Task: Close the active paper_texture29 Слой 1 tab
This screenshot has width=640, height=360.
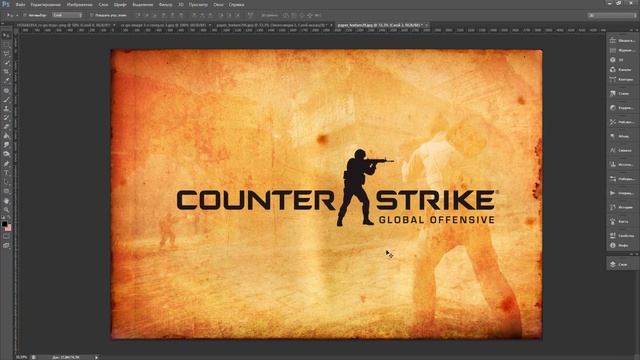Action: (427, 25)
